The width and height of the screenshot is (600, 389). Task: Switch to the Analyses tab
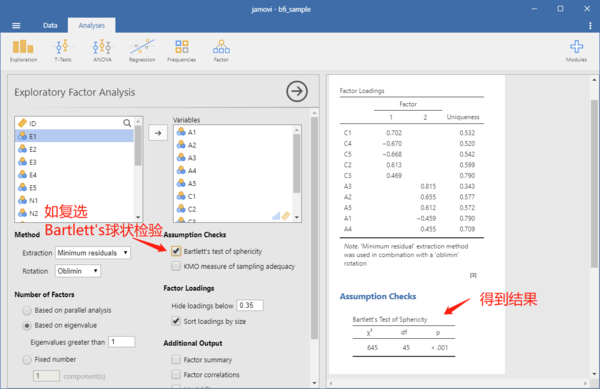pos(91,25)
